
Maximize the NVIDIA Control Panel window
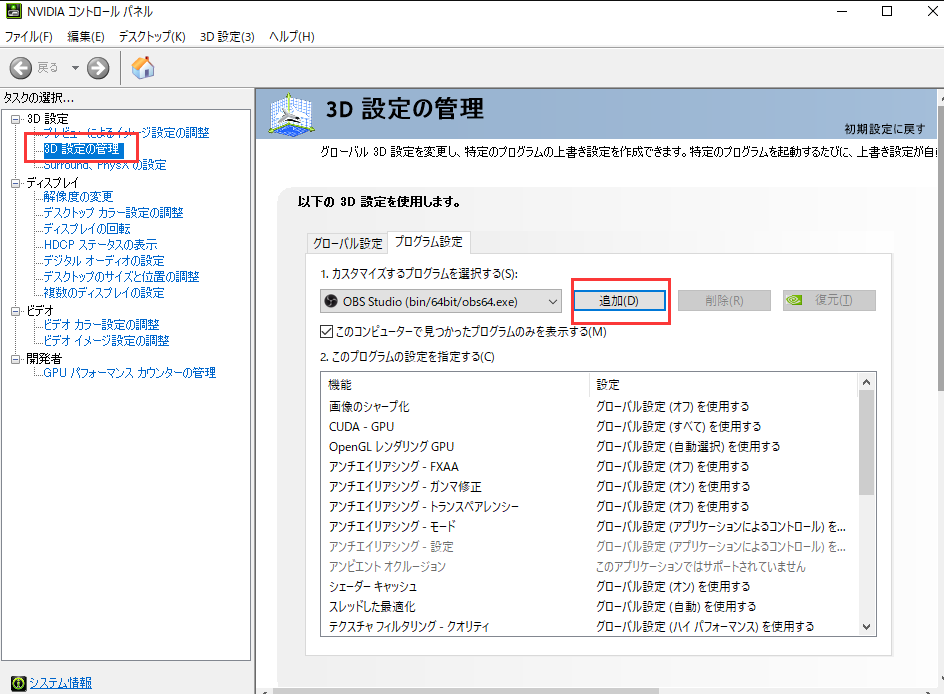click(x=887, y=11)
